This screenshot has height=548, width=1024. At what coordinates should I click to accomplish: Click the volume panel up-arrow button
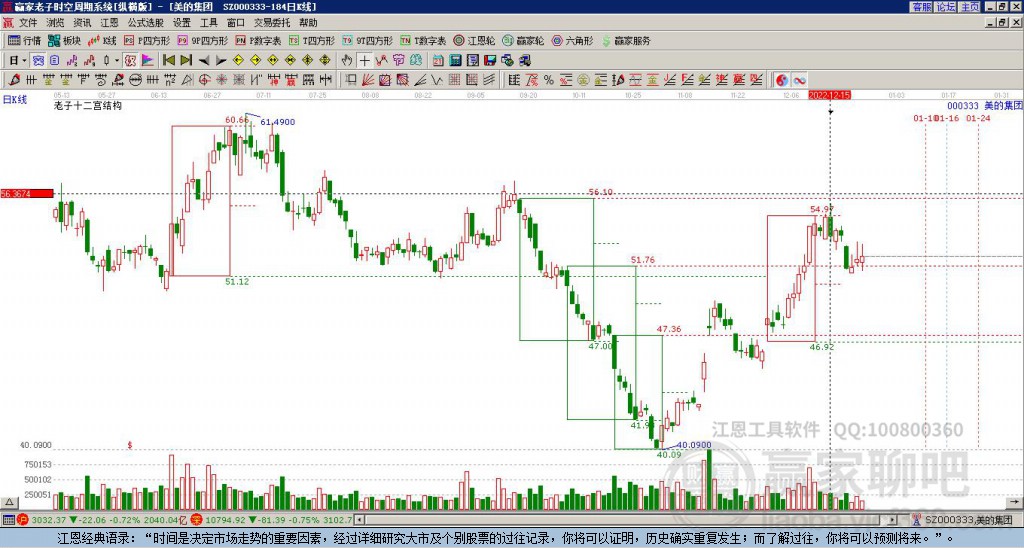coord(9,503)
